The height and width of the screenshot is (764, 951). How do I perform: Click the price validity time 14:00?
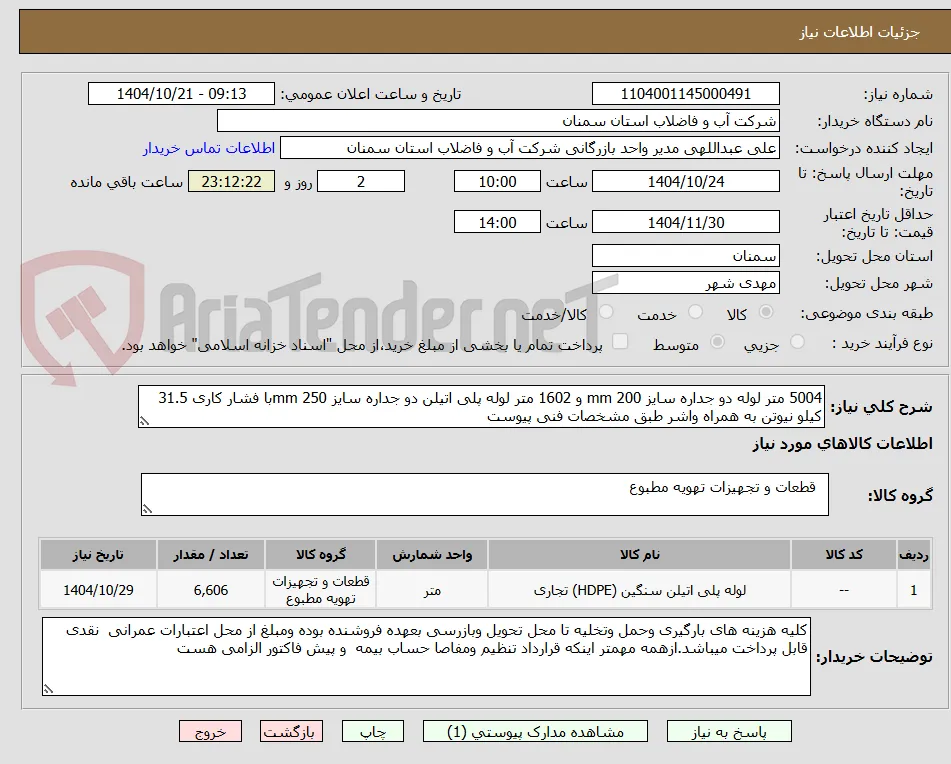(497, 223)
